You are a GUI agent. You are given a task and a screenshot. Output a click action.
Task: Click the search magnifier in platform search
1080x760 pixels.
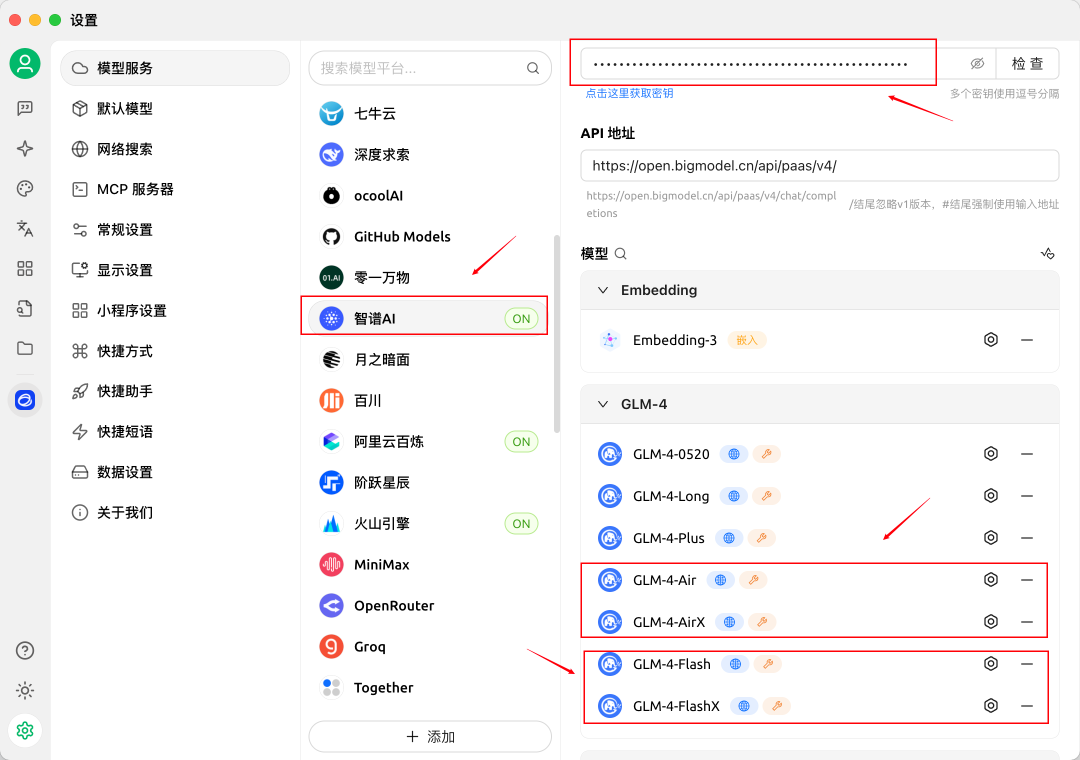click(x=532, y=68)
